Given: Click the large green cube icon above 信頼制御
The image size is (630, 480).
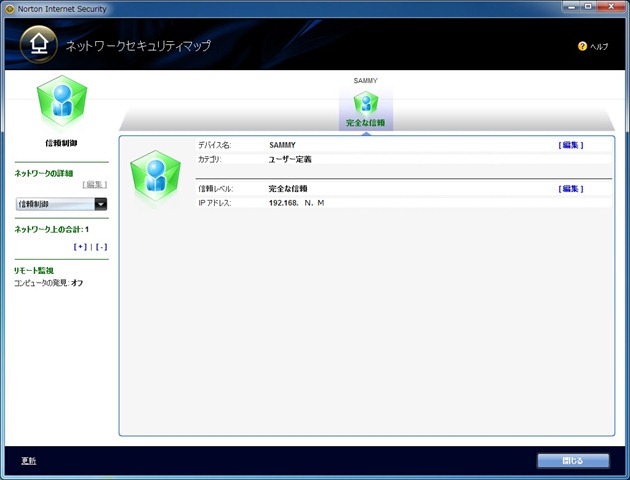Looking at the screenshot, I should (62, 101).
